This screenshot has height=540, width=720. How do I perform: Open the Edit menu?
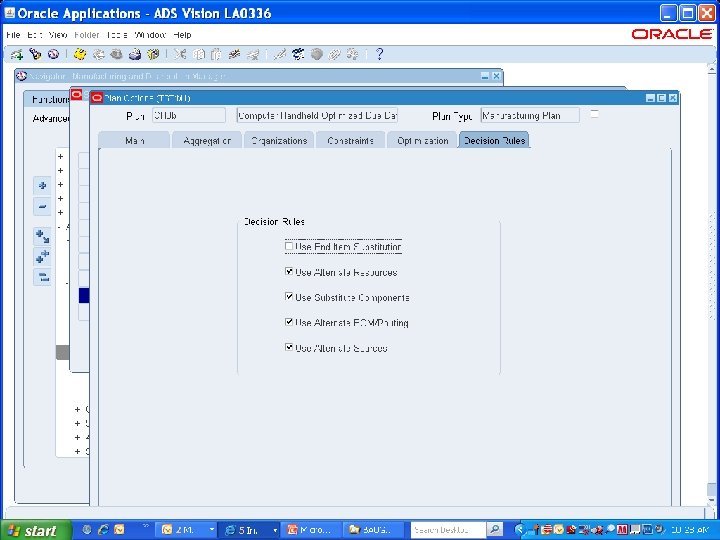34,35
